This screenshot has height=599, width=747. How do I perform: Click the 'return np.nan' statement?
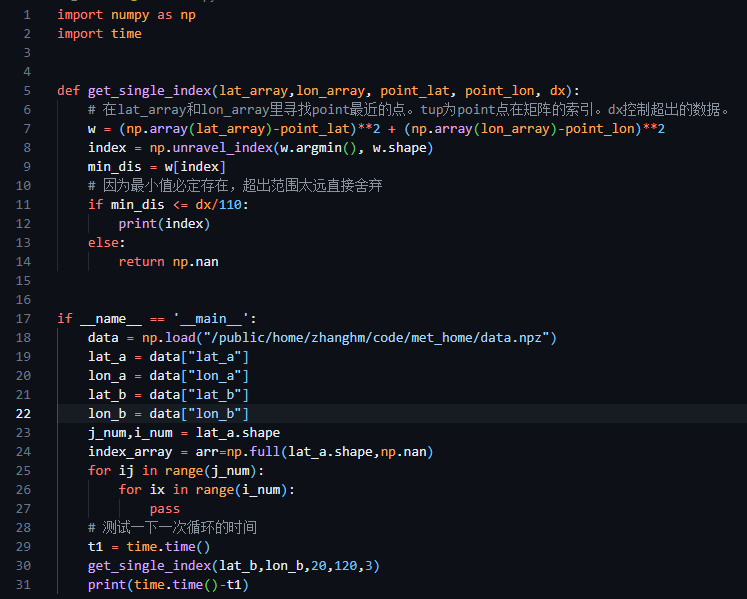[x=168, y=261]
